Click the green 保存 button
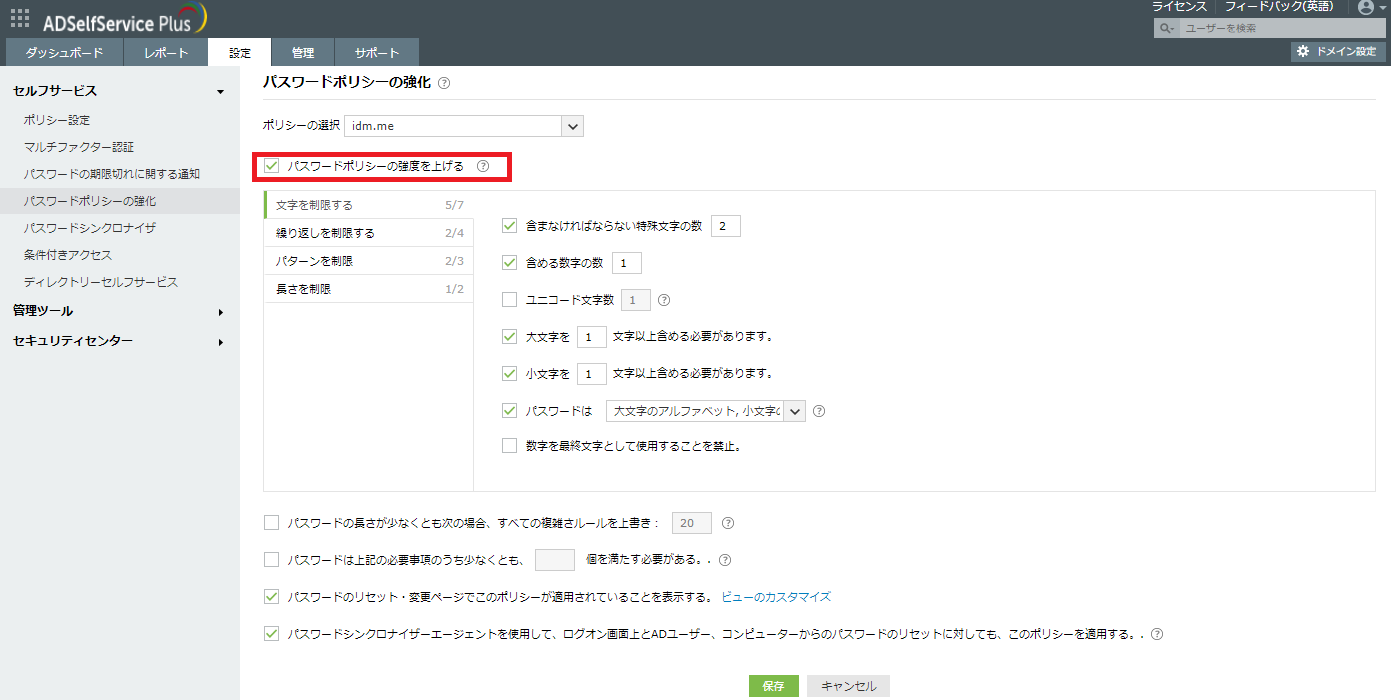Image resolution: width=1391 pixels, height=700 pixels. pyautogui.click(x=773, y=686)
